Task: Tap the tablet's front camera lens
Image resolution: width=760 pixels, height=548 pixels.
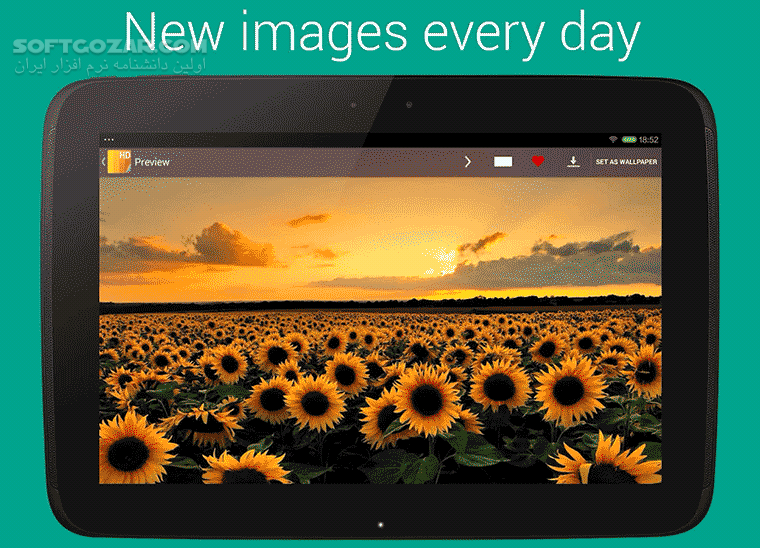Action: pyautogui.click(x=409, y=104)
